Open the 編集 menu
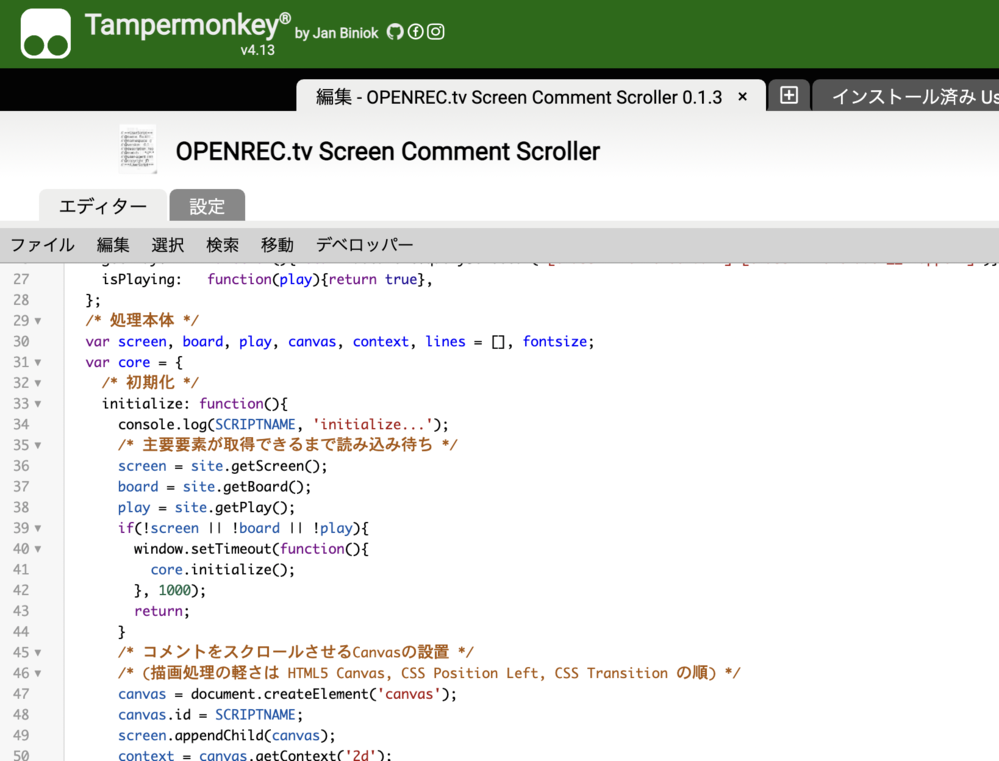This screenshot has width=999, height=761. (113, 245)
